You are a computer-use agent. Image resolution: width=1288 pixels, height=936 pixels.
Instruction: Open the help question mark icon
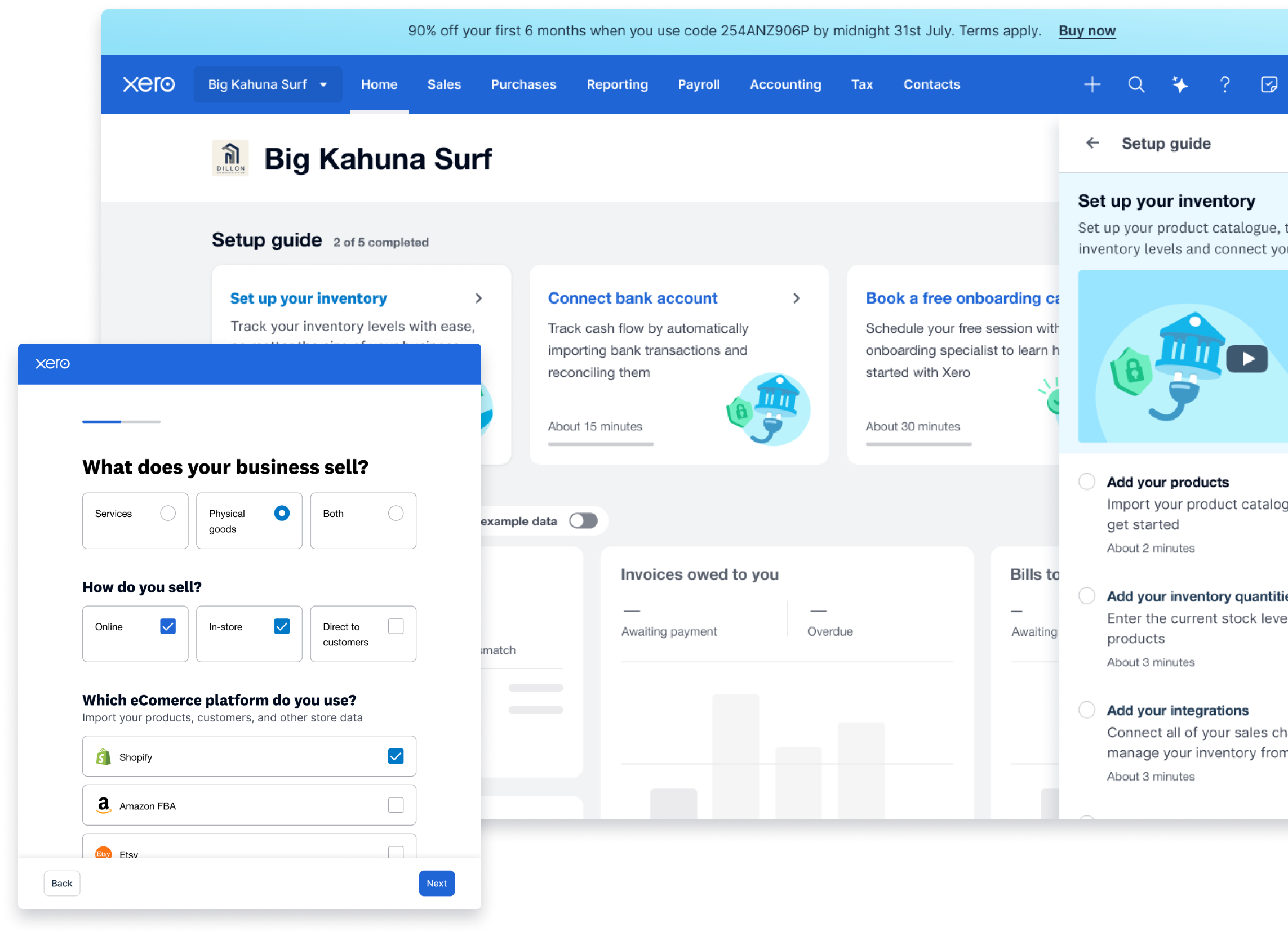click(x=1225, y=84)
